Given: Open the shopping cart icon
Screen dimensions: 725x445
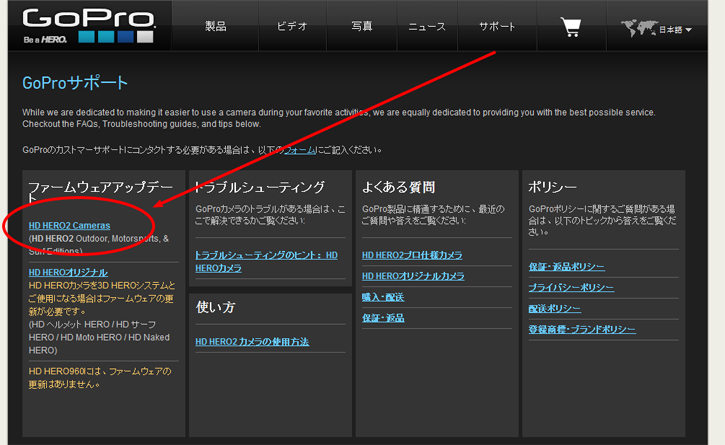Looking at the screenshot, I should coord(571,27).
